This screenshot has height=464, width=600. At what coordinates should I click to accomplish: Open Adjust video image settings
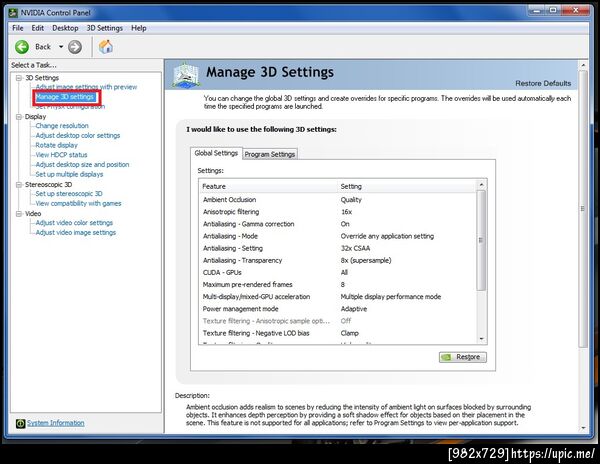click(x=75, y=233)
